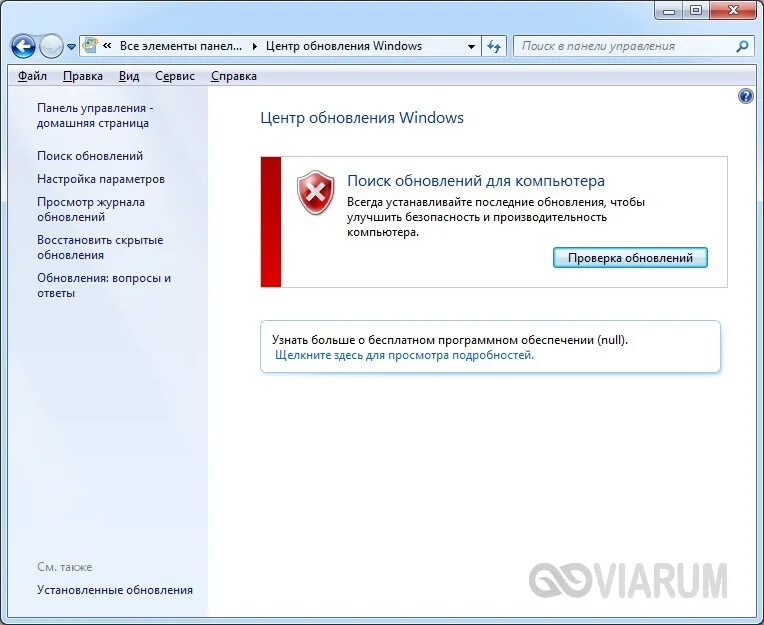Click the blue Help question-mark icon

click(745, 96)
